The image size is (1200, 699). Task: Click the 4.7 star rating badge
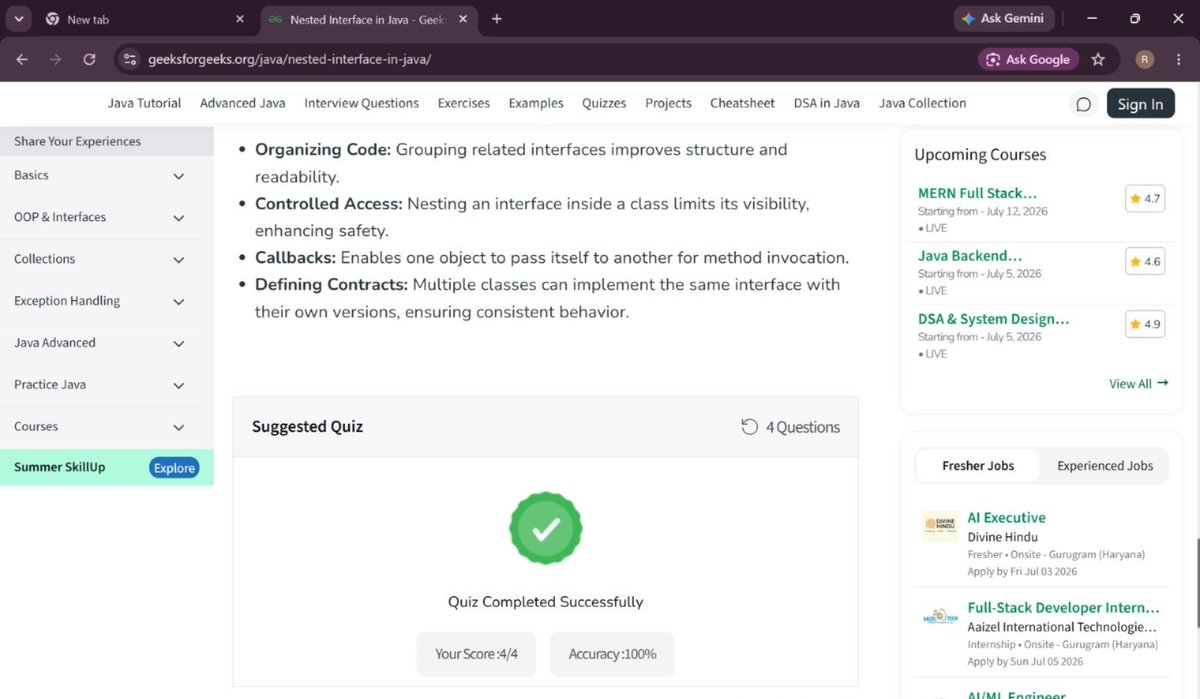[1145, 198]
